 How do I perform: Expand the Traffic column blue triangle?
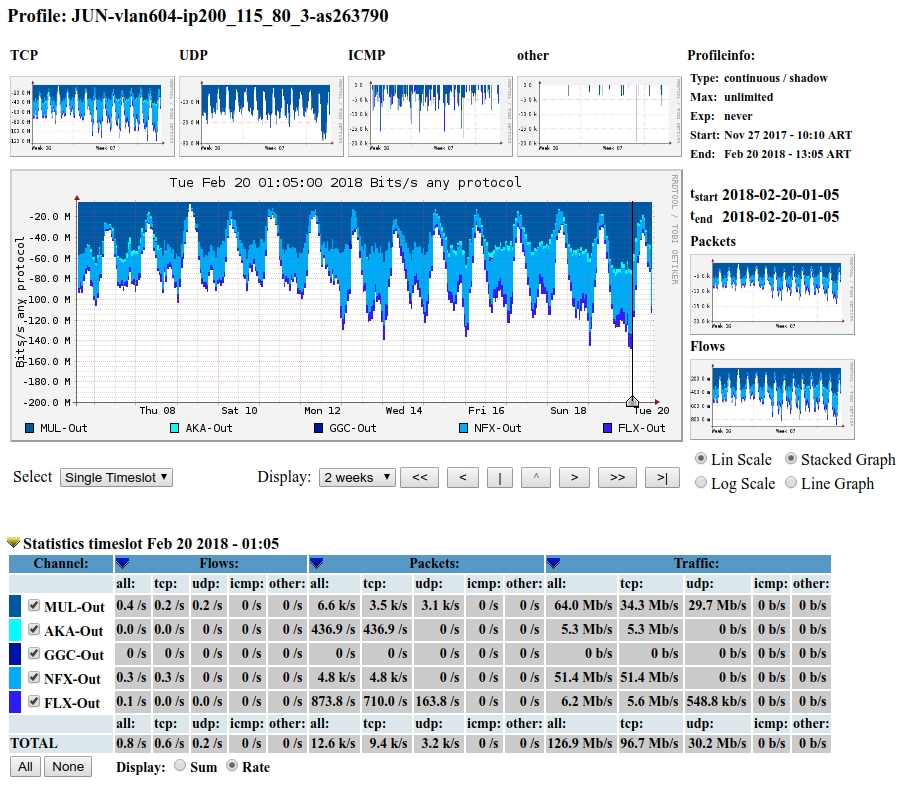pos(553,564)
